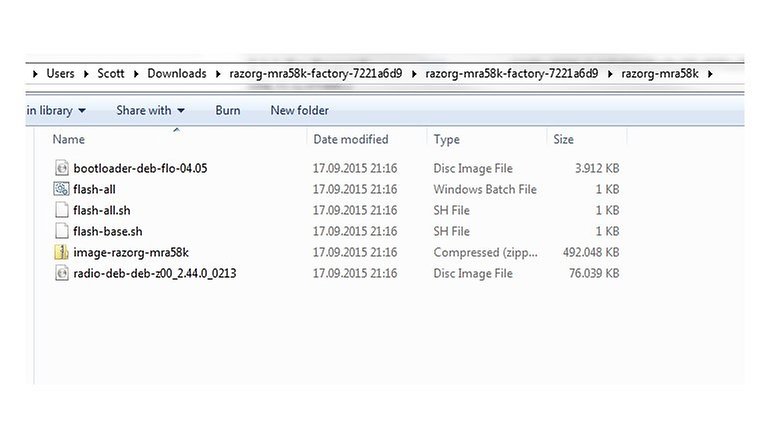Select the flash-all file name
The height and width of the screenshot is (440, 782).
pos(94,190)
